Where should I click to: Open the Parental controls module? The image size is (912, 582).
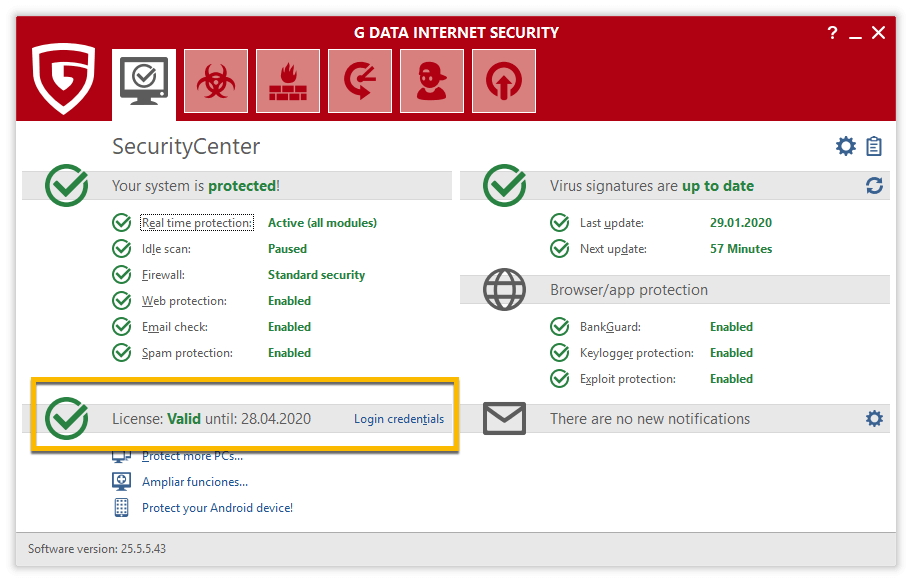[x=431, y=80]
